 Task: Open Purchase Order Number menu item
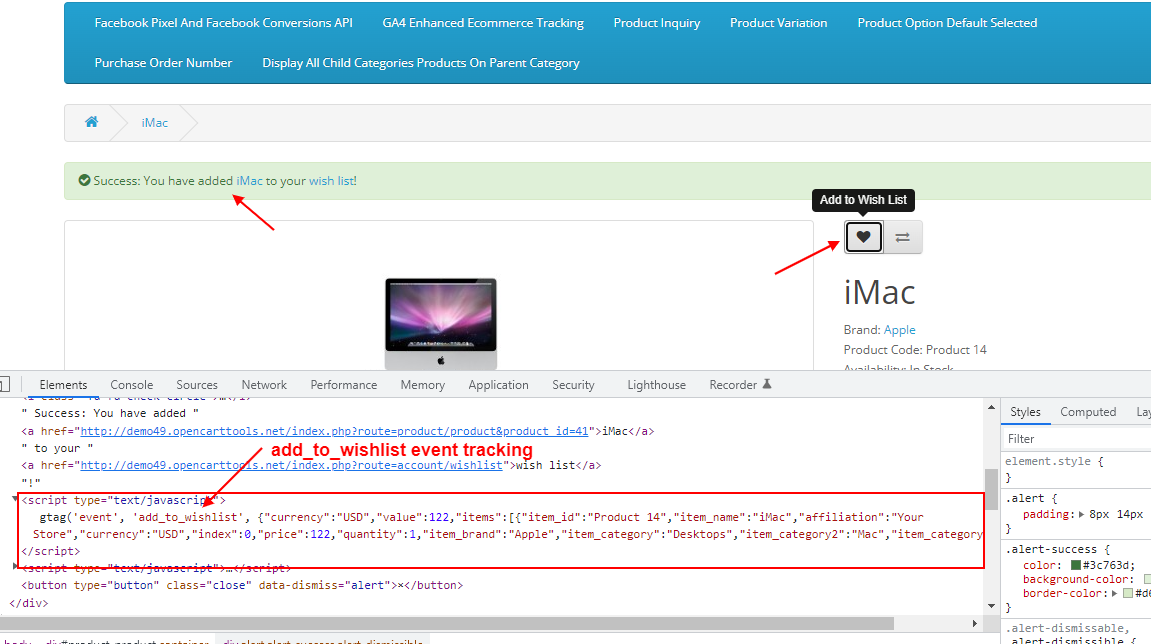click(163, 63)
